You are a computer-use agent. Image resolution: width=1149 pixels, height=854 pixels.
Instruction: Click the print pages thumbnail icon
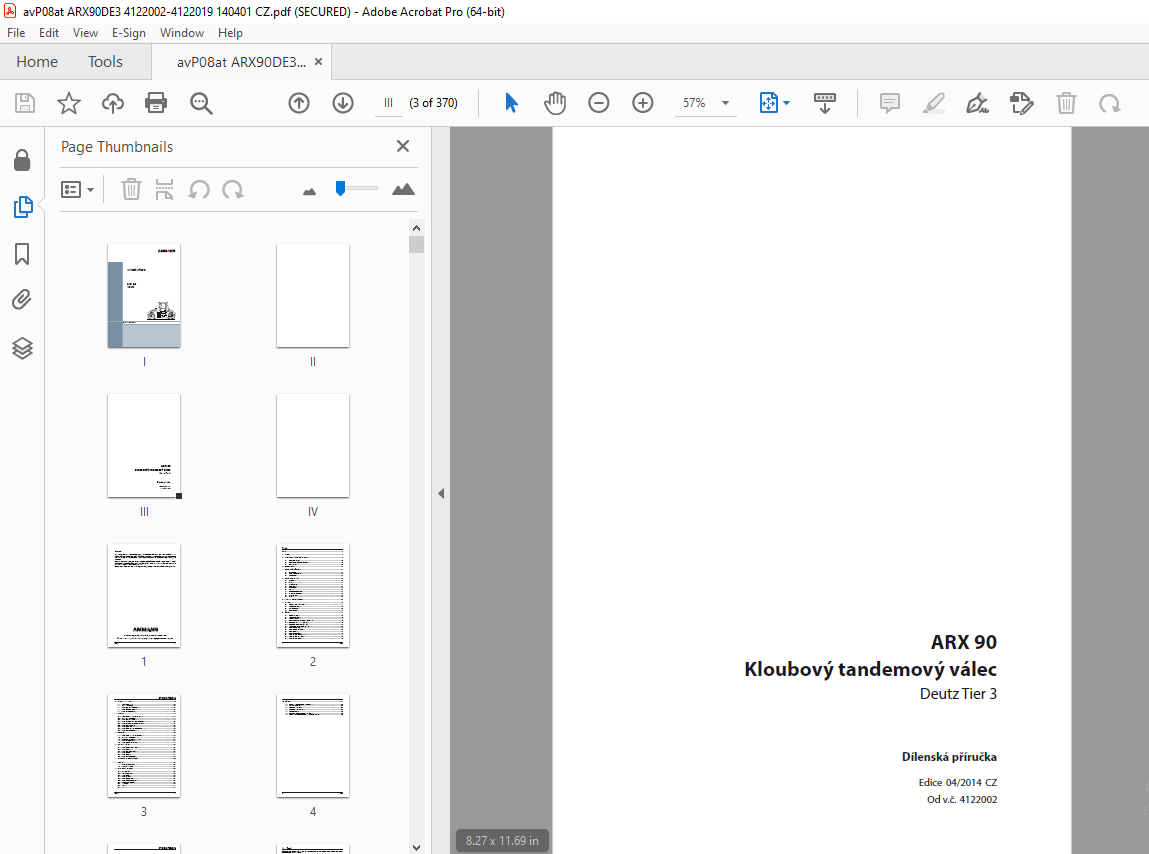[x=164, y=189]
